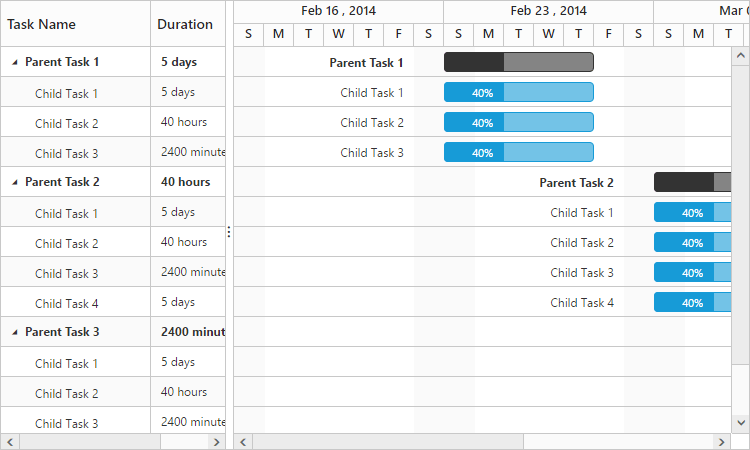
Task: Select the Duration column header
Action: tap(185, 24)
